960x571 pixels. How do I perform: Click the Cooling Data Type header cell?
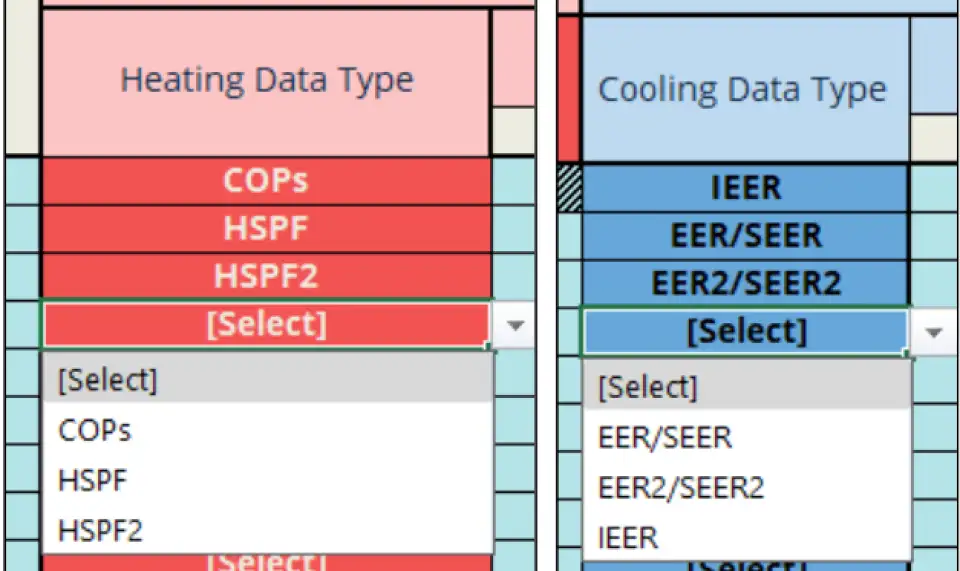point(742,90)
